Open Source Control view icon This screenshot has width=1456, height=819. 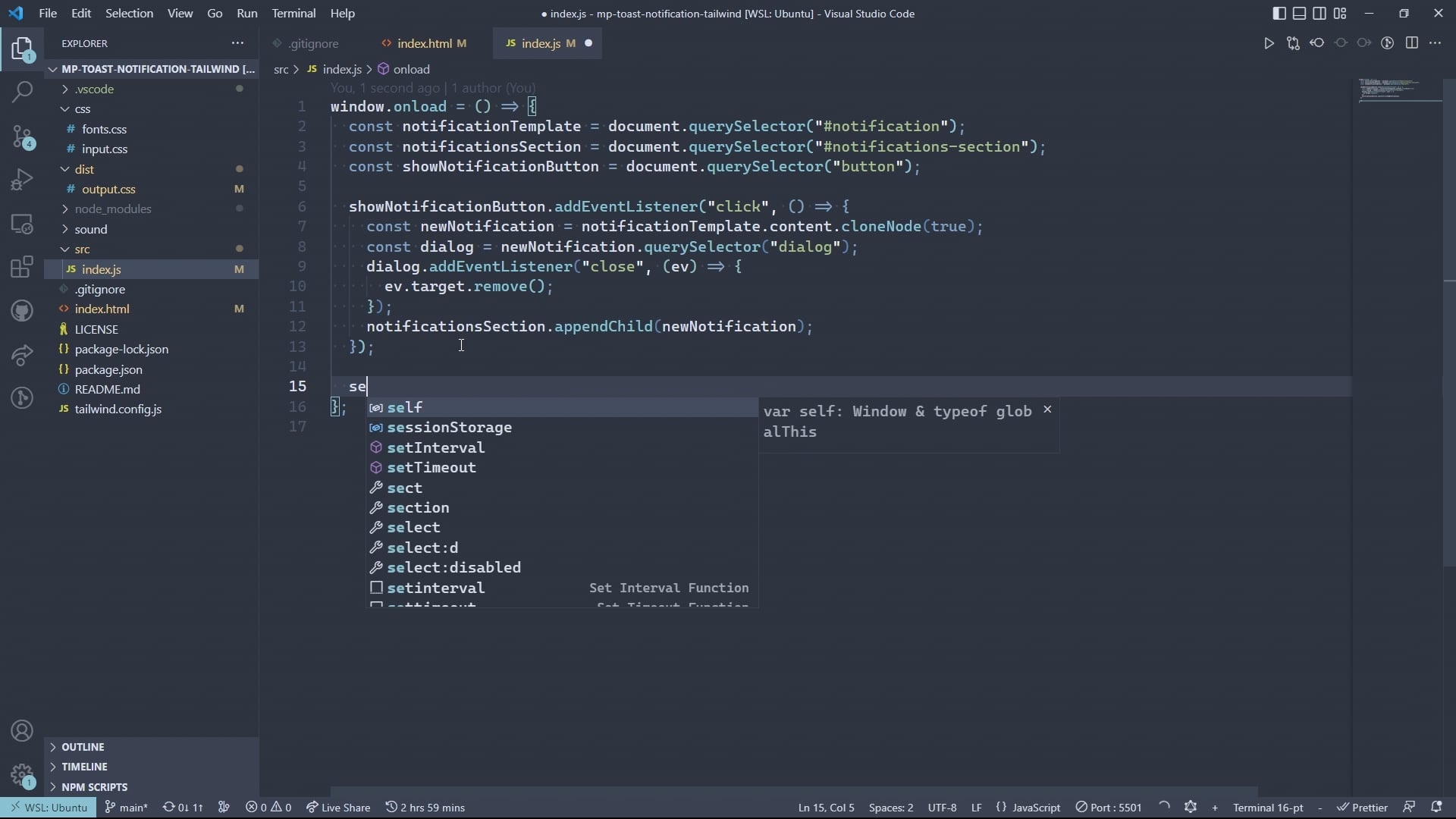[22, 136]
